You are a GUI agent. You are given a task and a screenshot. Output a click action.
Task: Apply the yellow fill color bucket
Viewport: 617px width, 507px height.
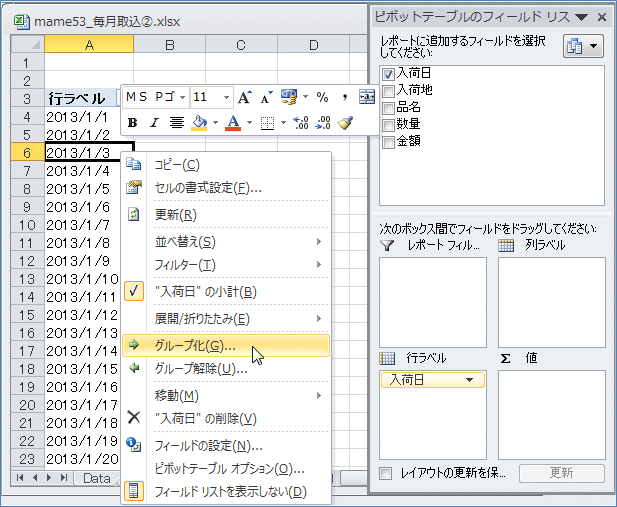pyautogui.click(x=200, y=123)
